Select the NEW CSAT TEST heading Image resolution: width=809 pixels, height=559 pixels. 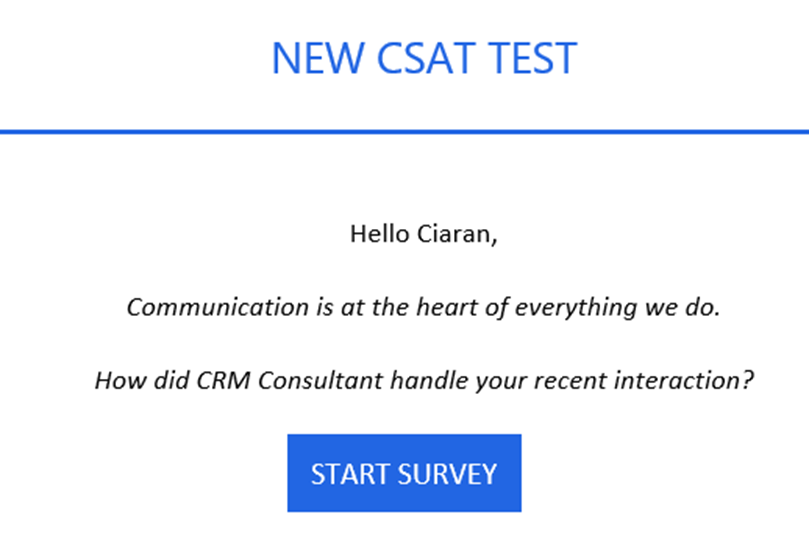coord(424,58)
